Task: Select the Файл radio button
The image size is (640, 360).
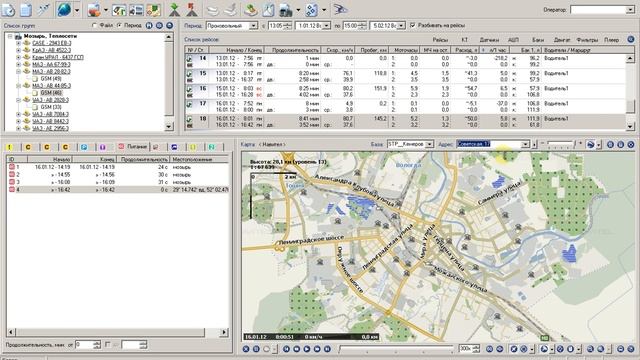Action: click(95, 25)
